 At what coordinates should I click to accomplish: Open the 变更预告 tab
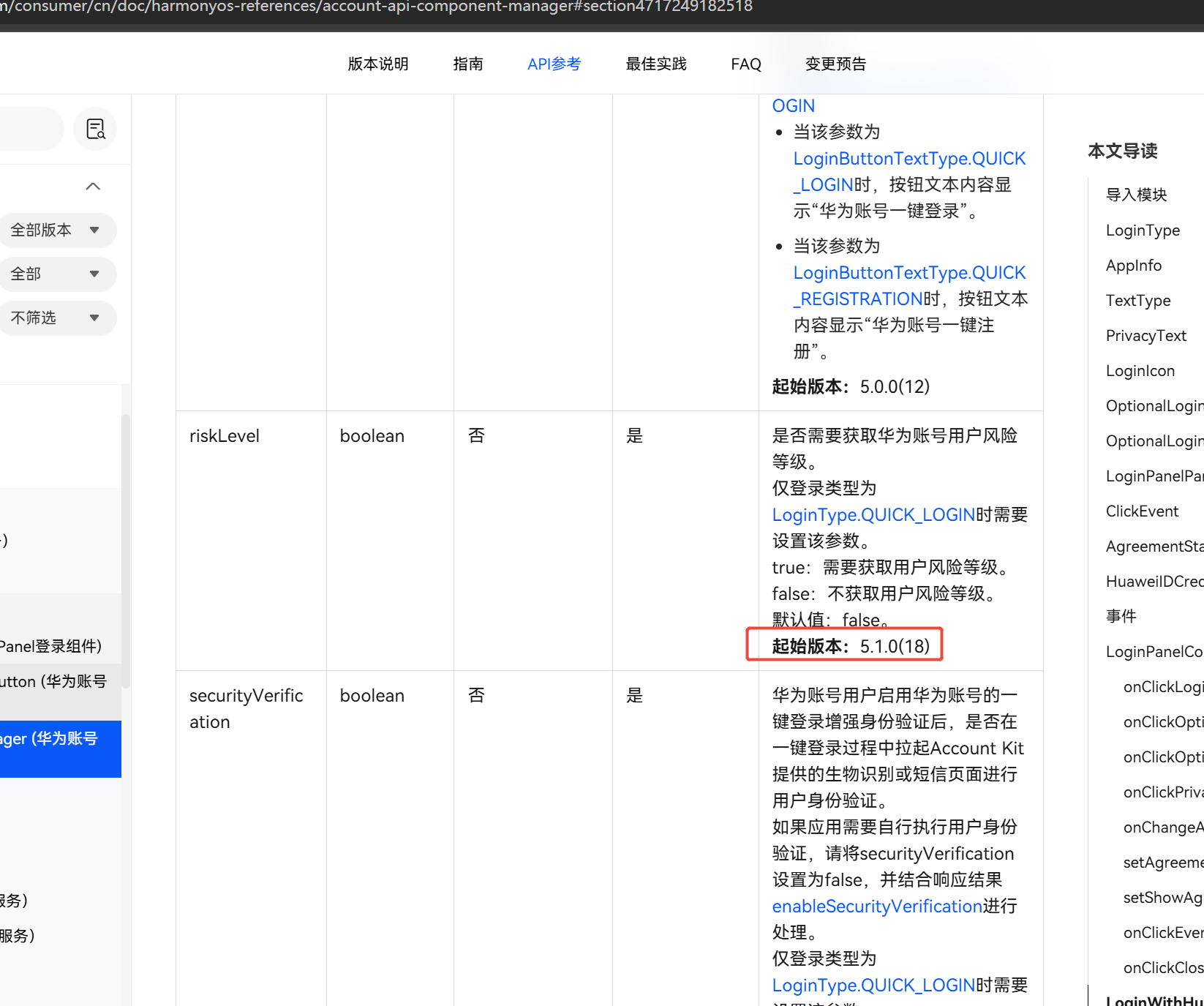coord(835,64)
